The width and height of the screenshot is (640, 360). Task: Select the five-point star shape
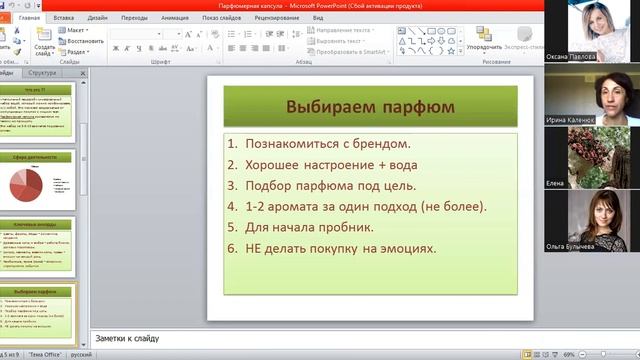coord(451,51)
